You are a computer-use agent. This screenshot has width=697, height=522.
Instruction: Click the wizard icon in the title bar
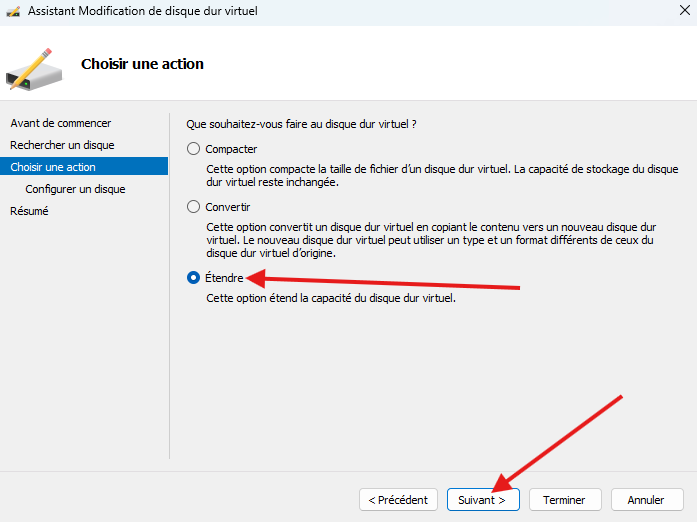point(12,12)
